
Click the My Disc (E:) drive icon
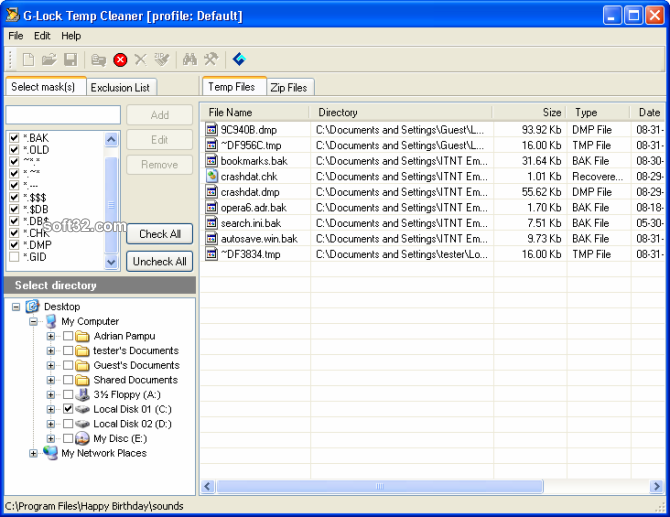coord(82,438)
